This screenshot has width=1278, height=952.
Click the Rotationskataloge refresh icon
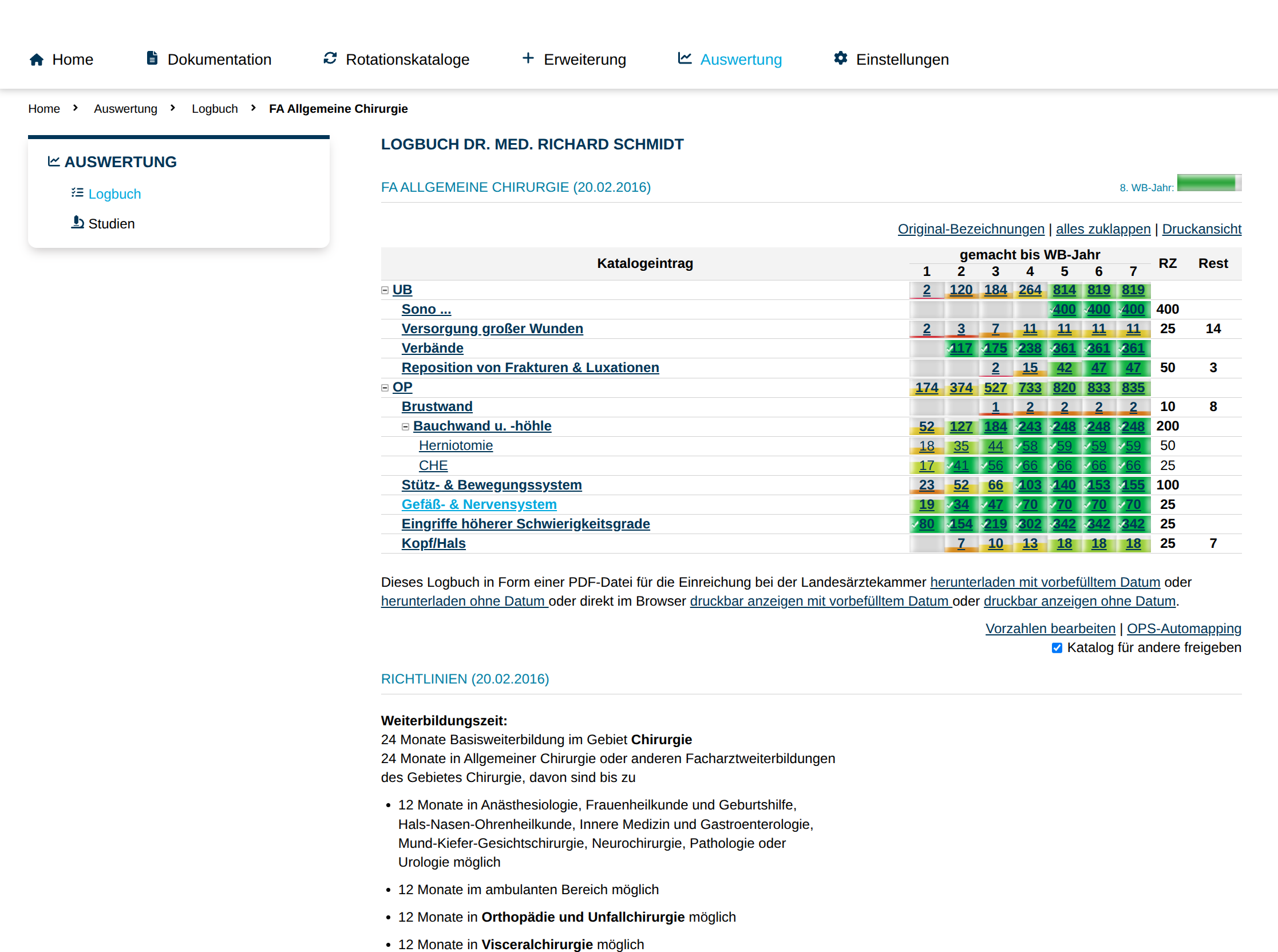tap(330, 58)
